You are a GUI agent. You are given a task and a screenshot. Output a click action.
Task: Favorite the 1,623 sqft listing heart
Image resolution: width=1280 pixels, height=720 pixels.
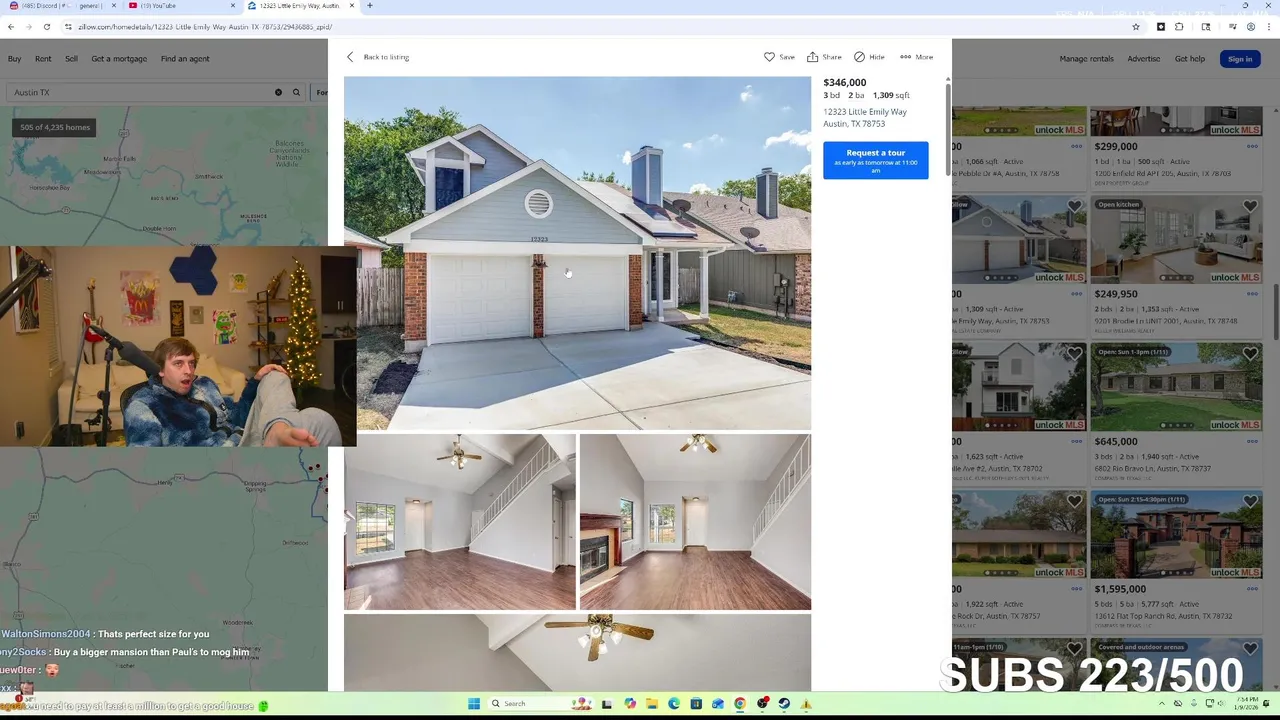point(1074,354)
